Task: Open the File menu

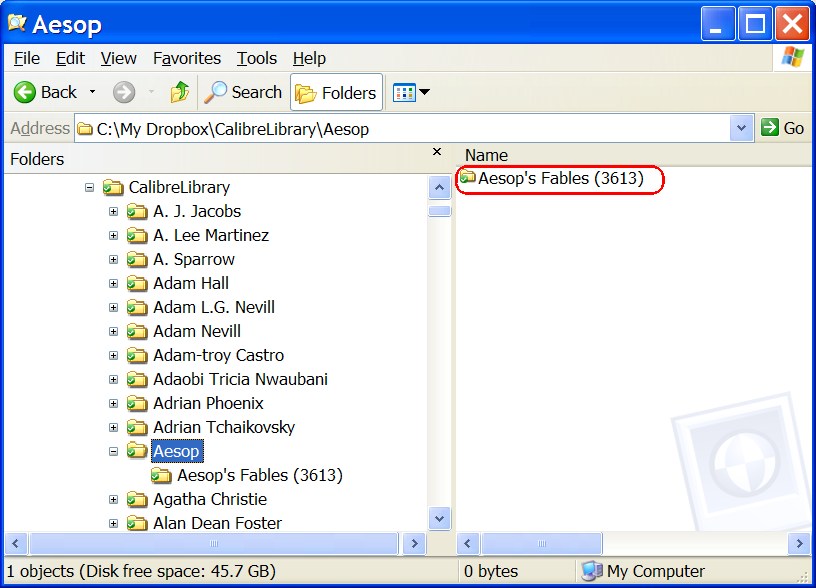Action: (27, 58)
